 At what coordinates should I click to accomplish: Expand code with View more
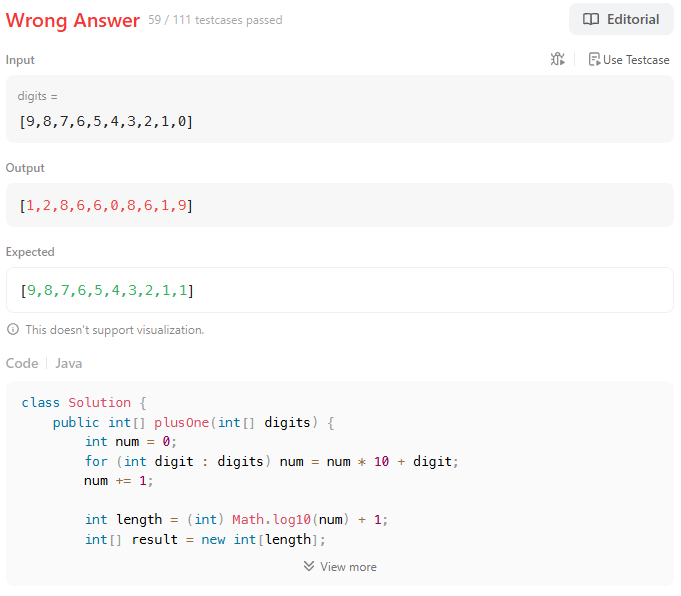pyautogui.click(x=340, y=566)
